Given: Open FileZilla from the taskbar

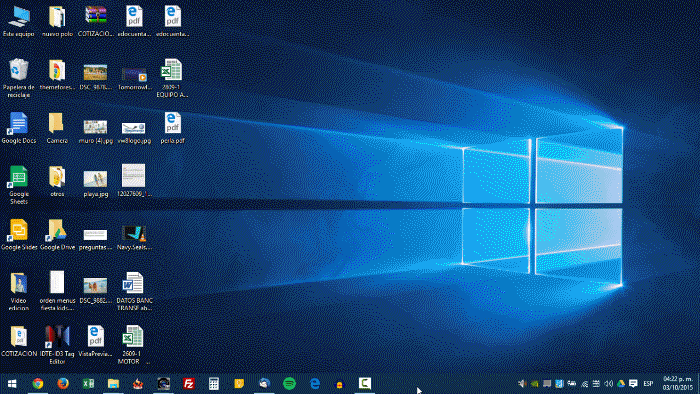Looking at the screenshot, I should point(188,383).
